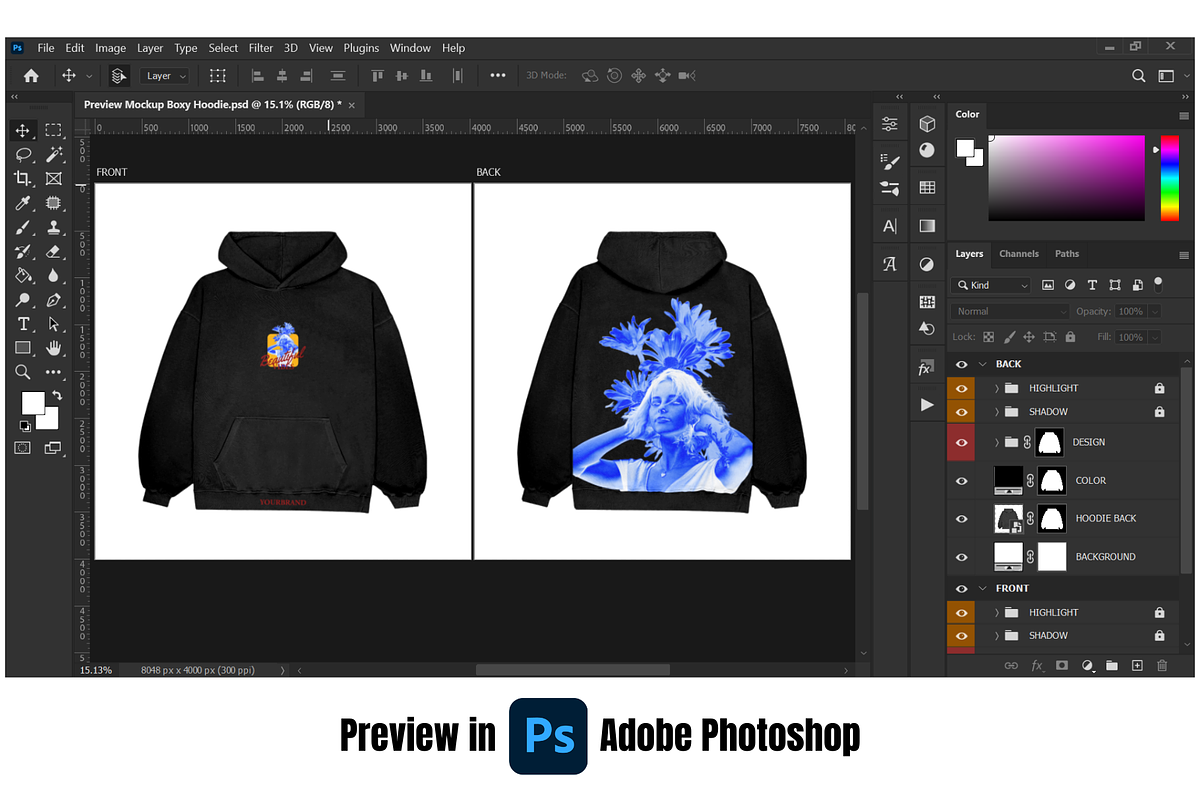Screen dimensions: 1200x800
Task: Hide the HOODIE BACK layer
Action: (x=961, y=519)
